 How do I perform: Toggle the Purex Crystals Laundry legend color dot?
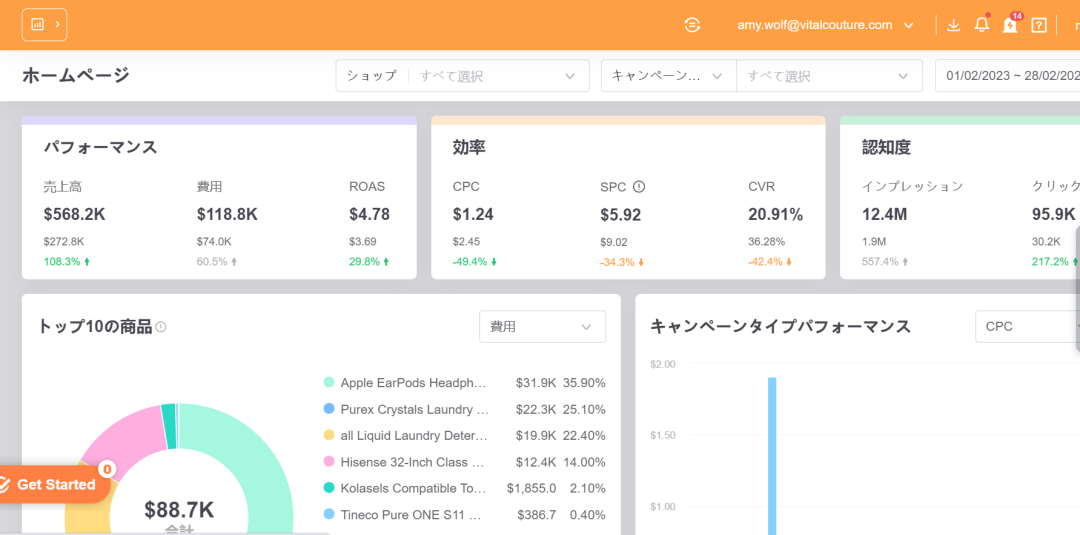tap(329, 409)
